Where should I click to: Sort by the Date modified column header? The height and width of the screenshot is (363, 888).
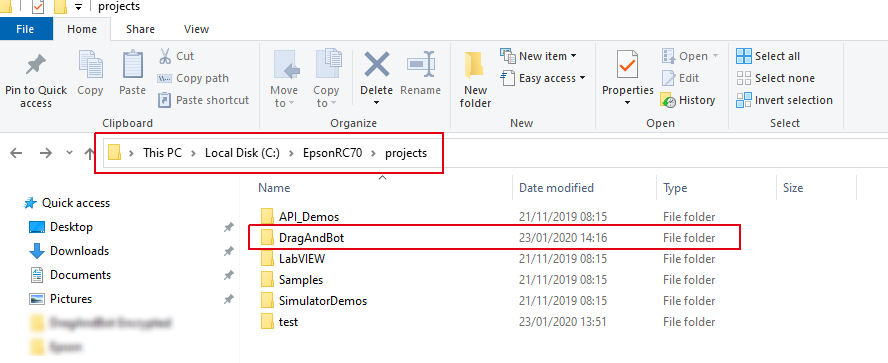[556, 188]
